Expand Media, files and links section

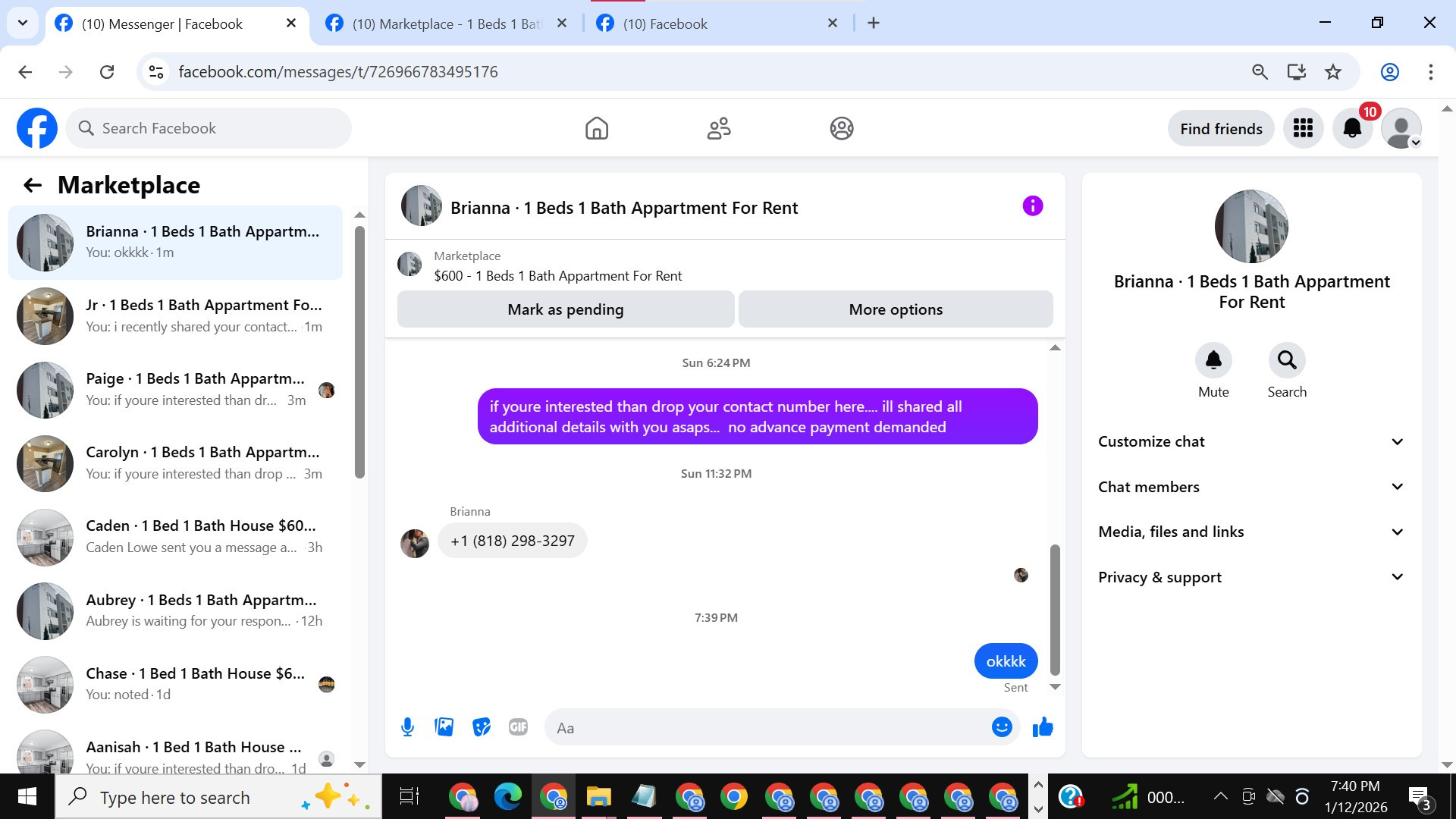[x=1251, y=532]
